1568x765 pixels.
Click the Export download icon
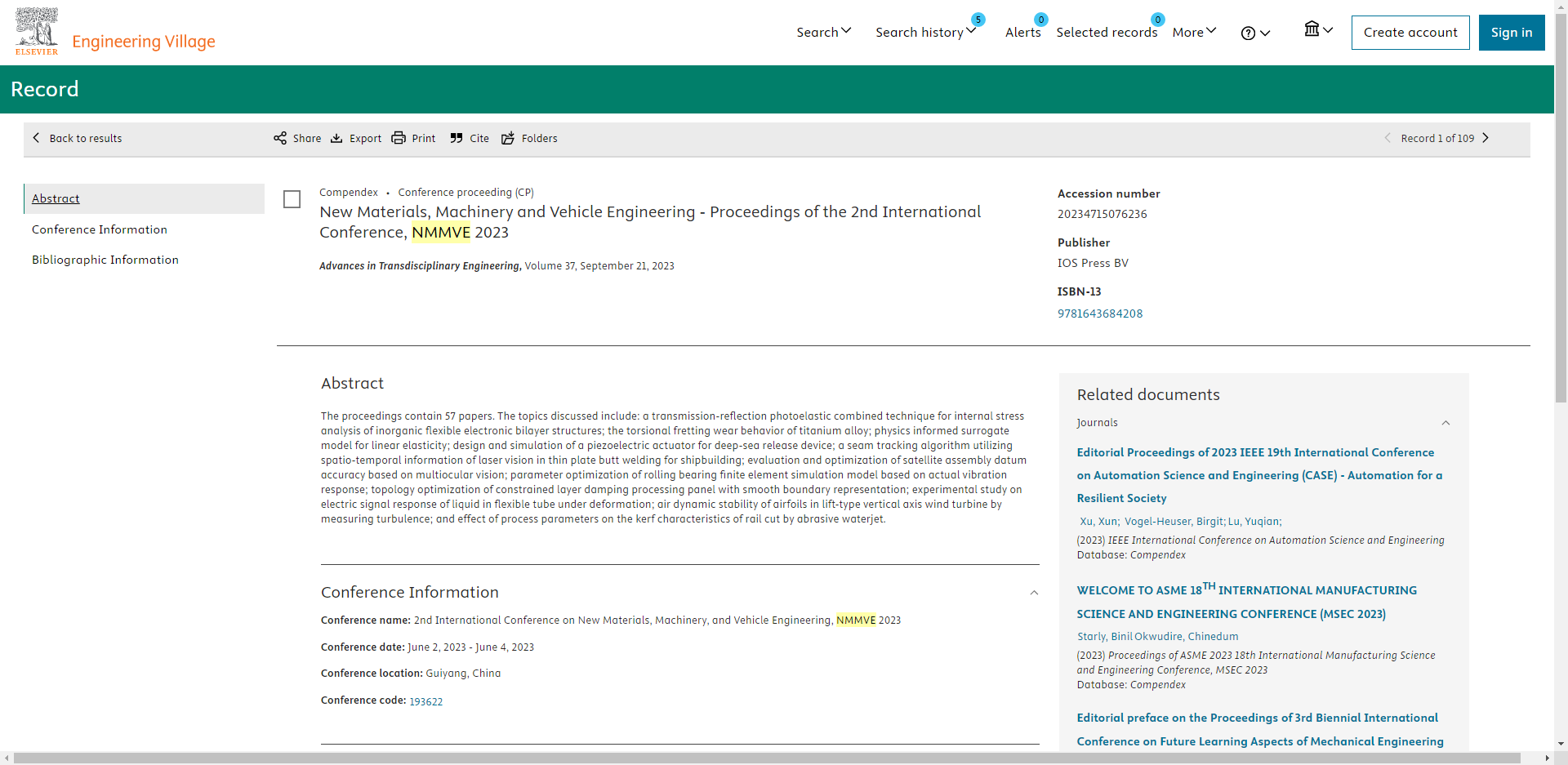[x=336, y=138]
